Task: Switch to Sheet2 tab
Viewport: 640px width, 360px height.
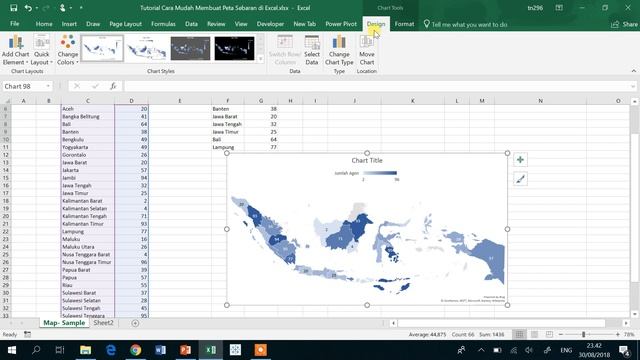Action: [103, 323]
